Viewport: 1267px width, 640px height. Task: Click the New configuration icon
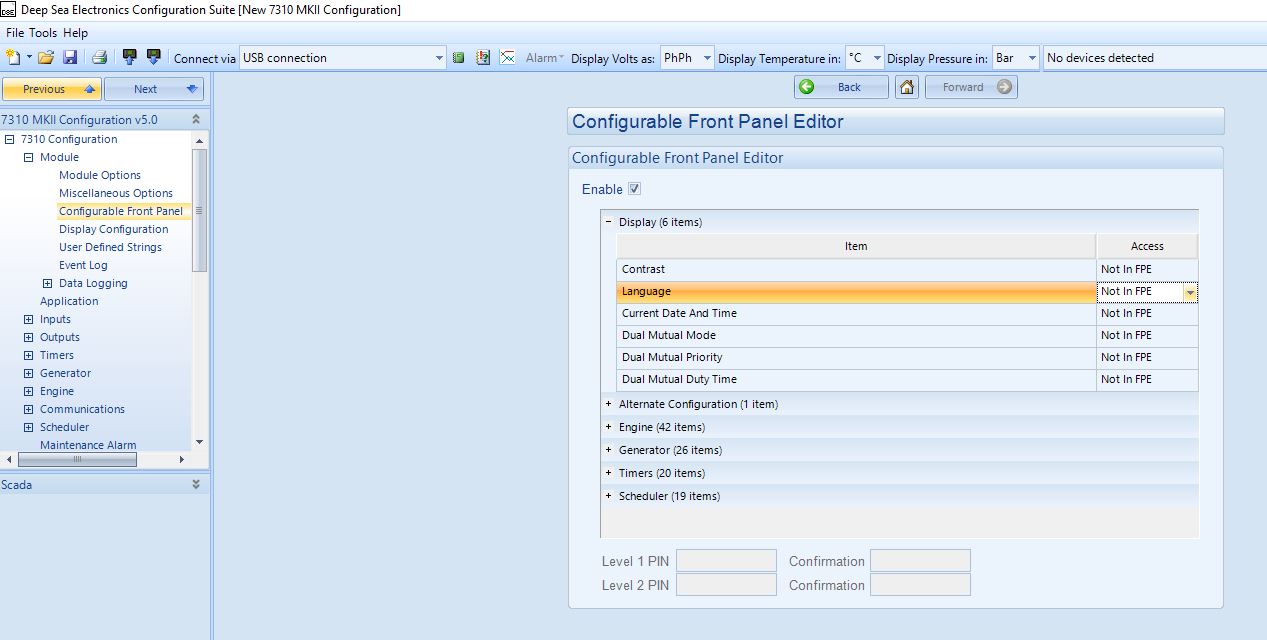pos(13,58)
